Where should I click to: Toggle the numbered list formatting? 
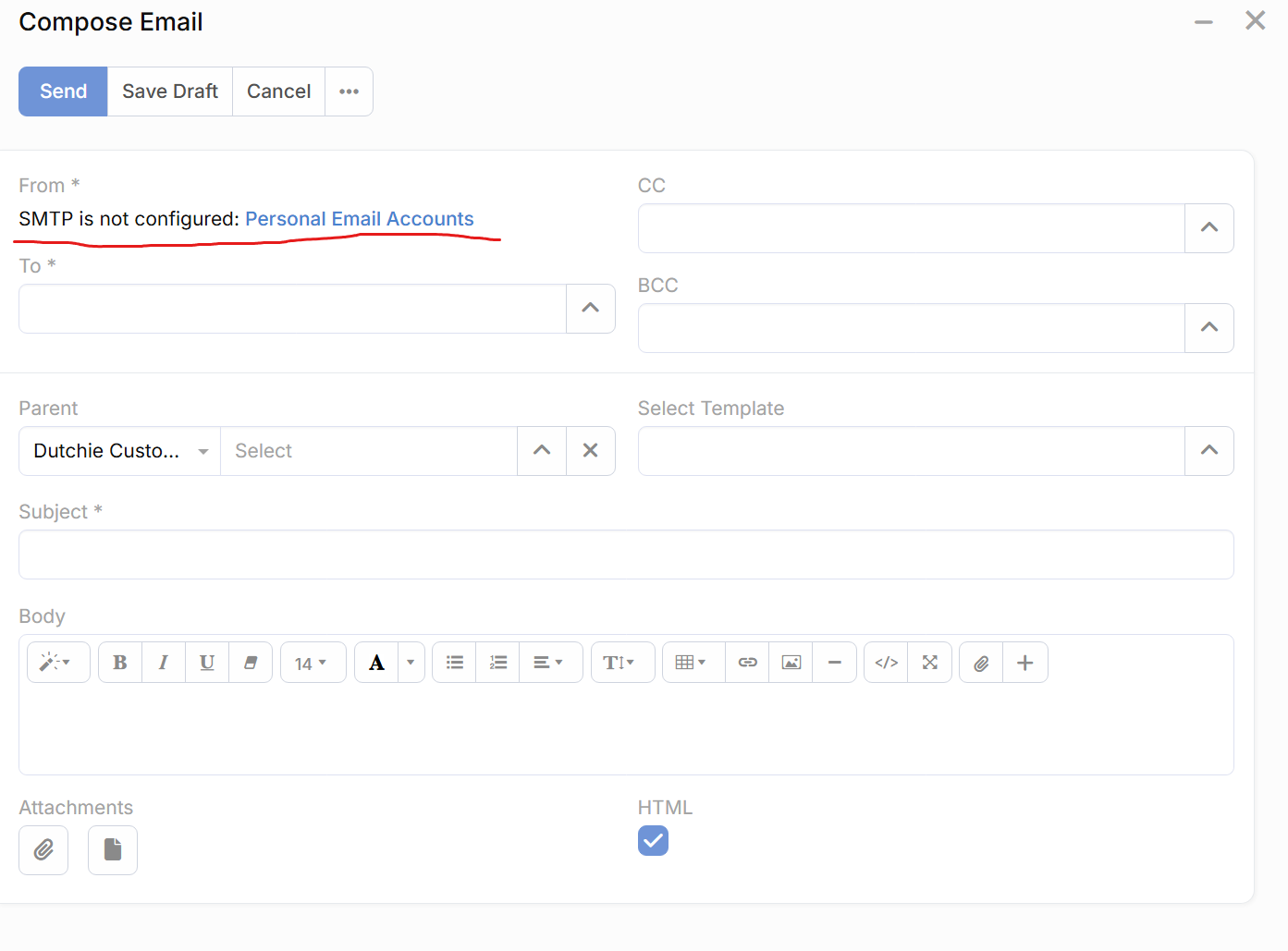pos(498,663)
